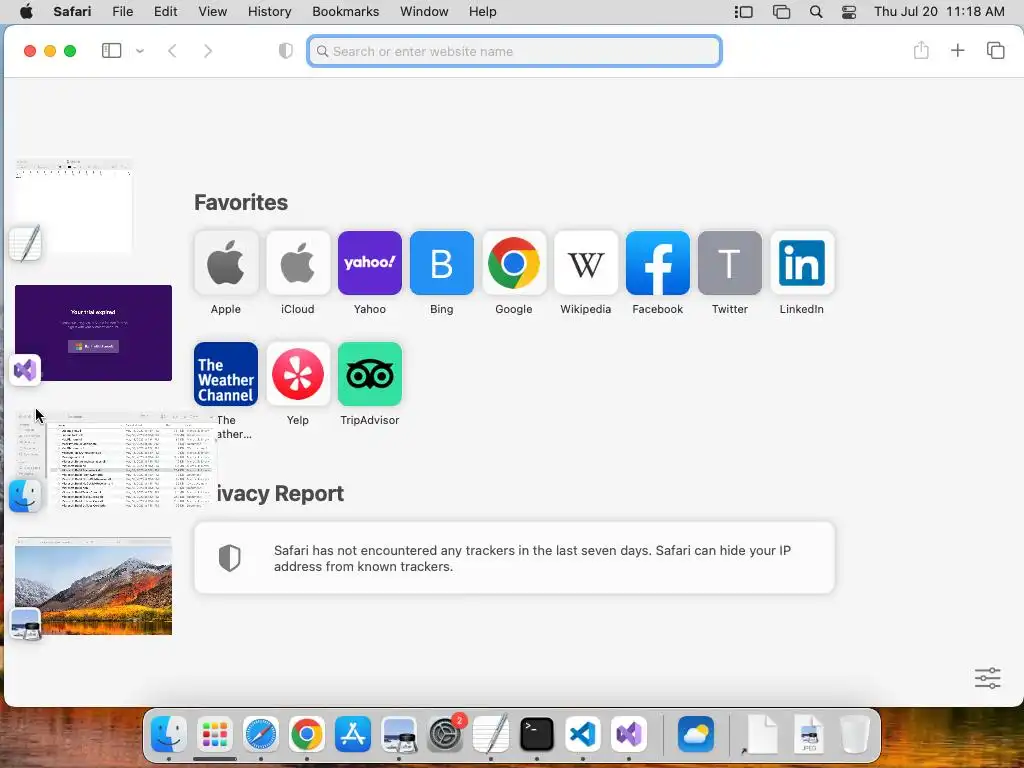Open the blank document alias in Dock

(761, 734)
